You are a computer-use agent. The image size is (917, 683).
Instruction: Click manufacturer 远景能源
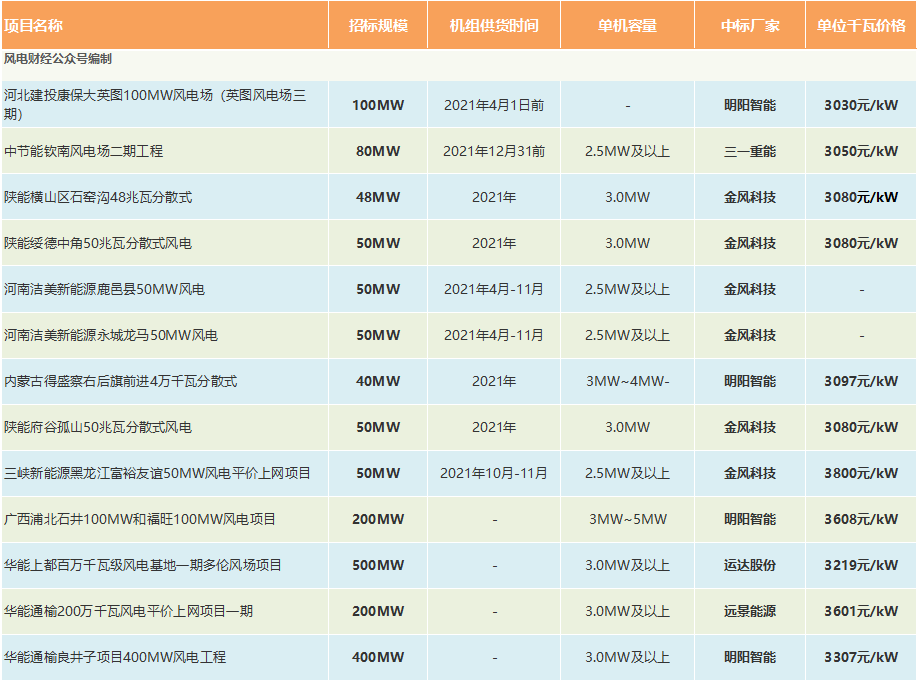click(x=750, y=611)
